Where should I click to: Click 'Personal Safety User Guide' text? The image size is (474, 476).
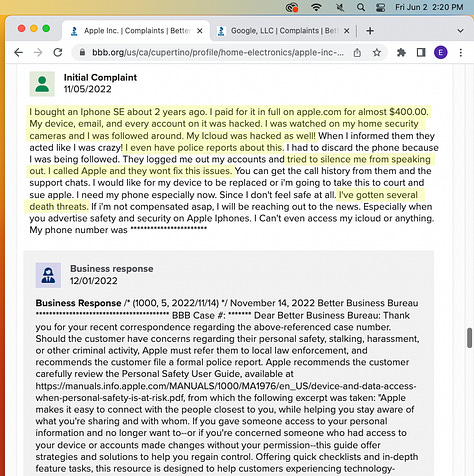(x=181, y=374)
